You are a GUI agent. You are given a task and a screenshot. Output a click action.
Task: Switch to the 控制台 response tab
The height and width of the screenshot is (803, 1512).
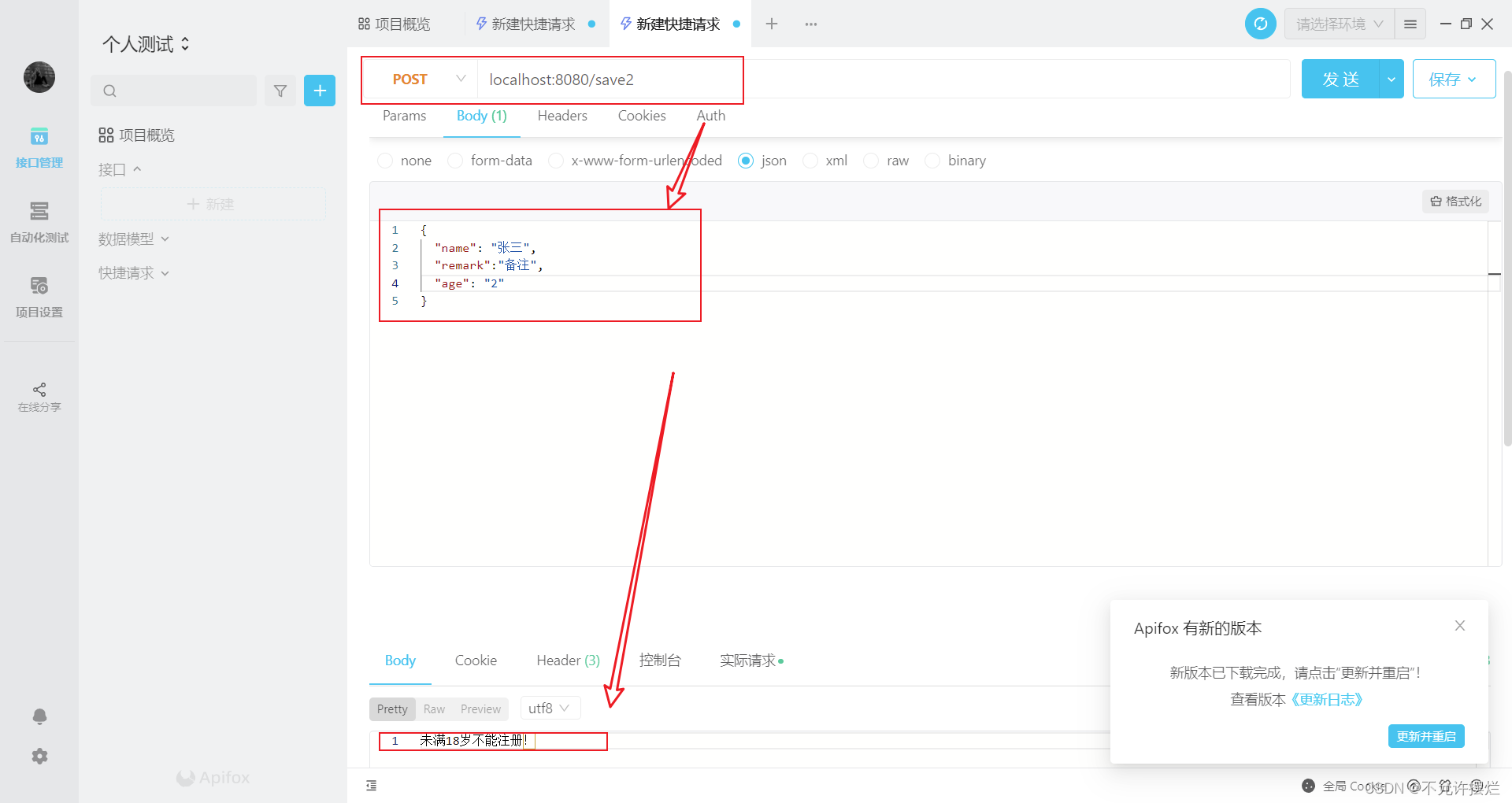[x=660, y=661]
